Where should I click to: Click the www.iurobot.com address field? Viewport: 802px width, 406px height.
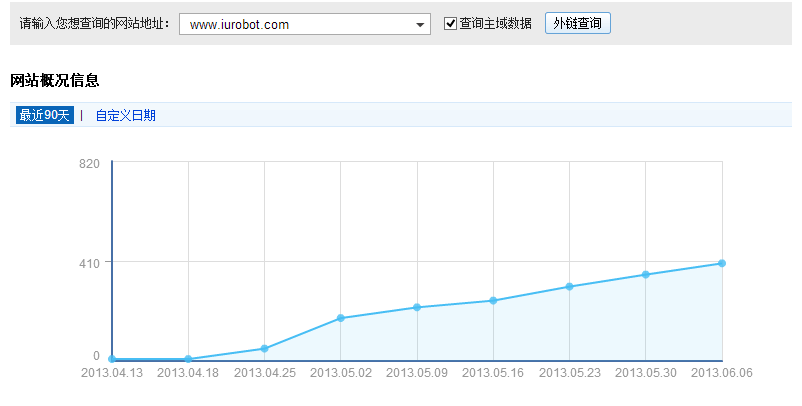click(295, 24)
